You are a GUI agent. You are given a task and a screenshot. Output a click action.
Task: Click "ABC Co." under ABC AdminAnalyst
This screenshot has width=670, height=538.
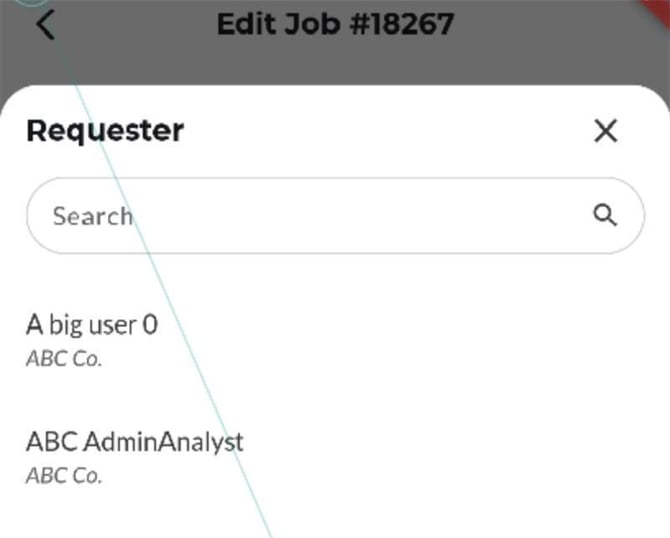[x=64, y=476]
